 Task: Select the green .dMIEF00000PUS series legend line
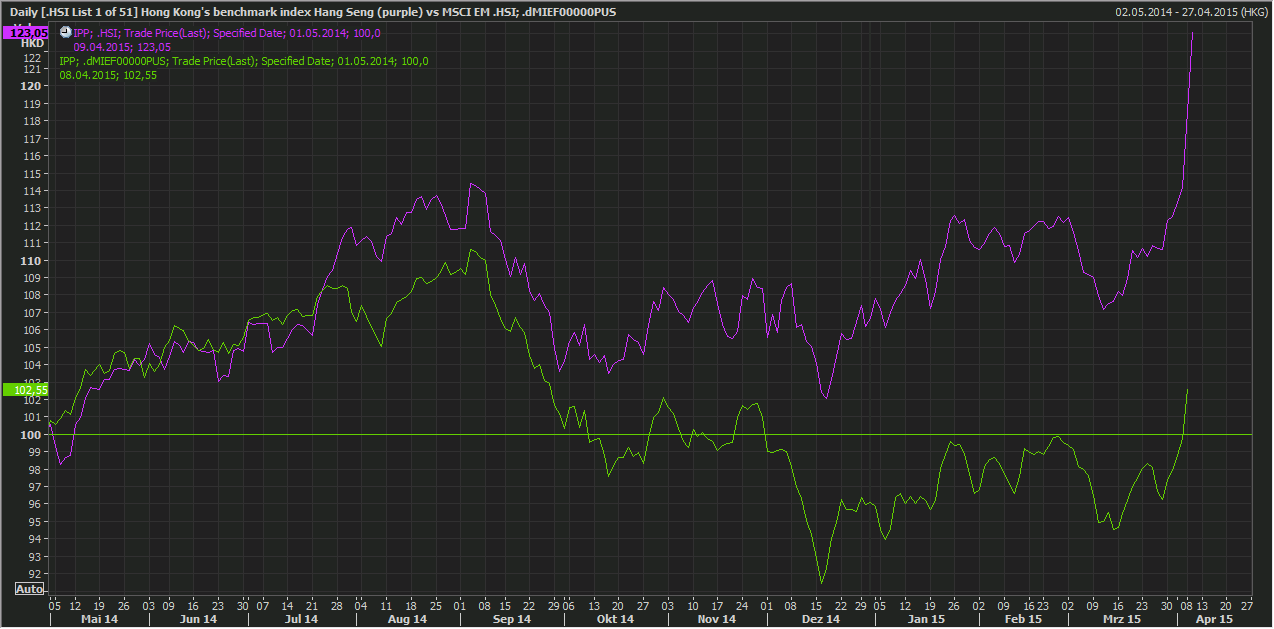[244, 61]
